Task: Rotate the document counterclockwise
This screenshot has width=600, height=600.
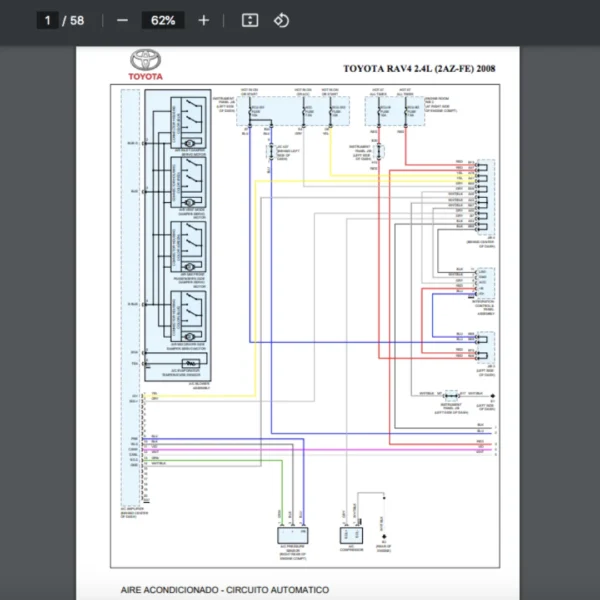Action: pyautogui.click(x=281, y=20)
